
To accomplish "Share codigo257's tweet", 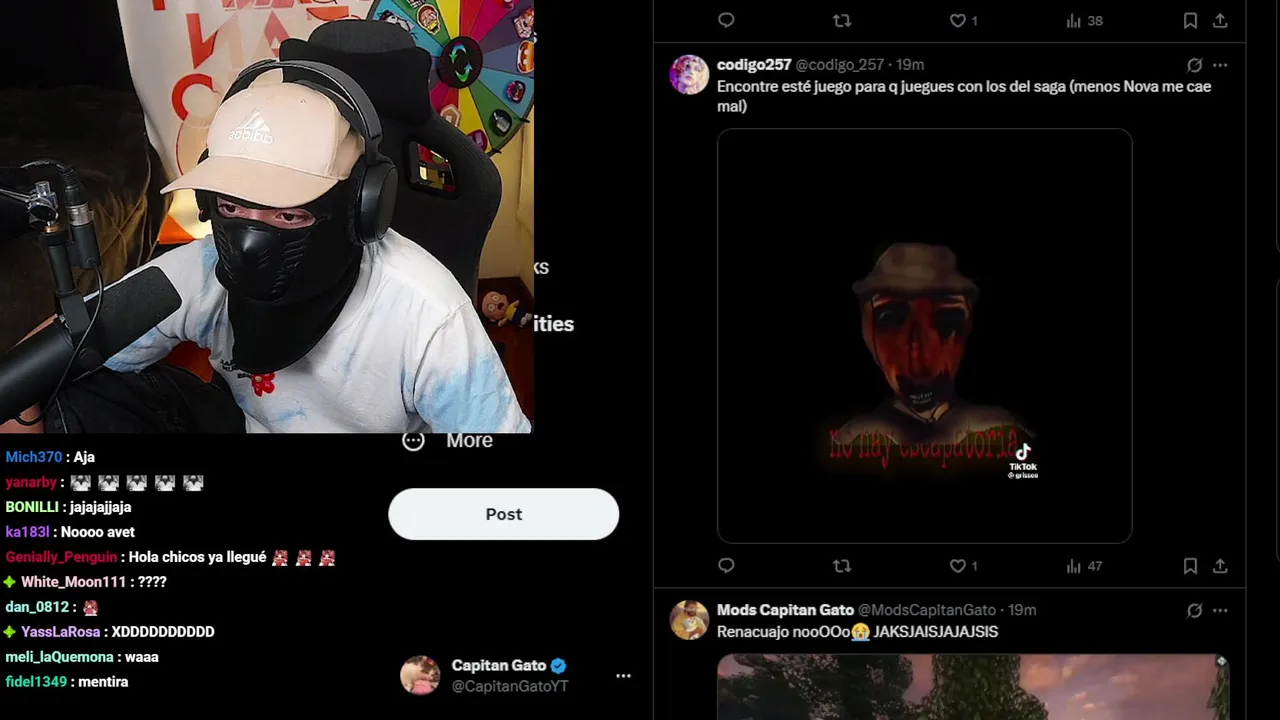I will click(1220, 566).
